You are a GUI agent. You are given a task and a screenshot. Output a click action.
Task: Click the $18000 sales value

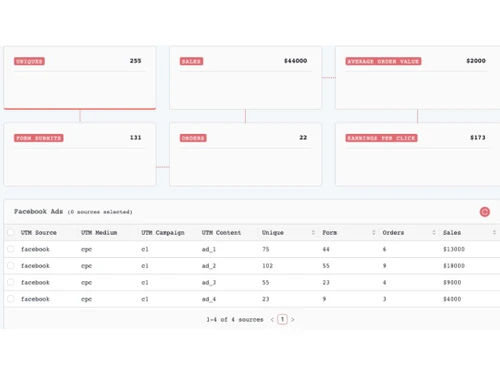[x=454, y=266]
